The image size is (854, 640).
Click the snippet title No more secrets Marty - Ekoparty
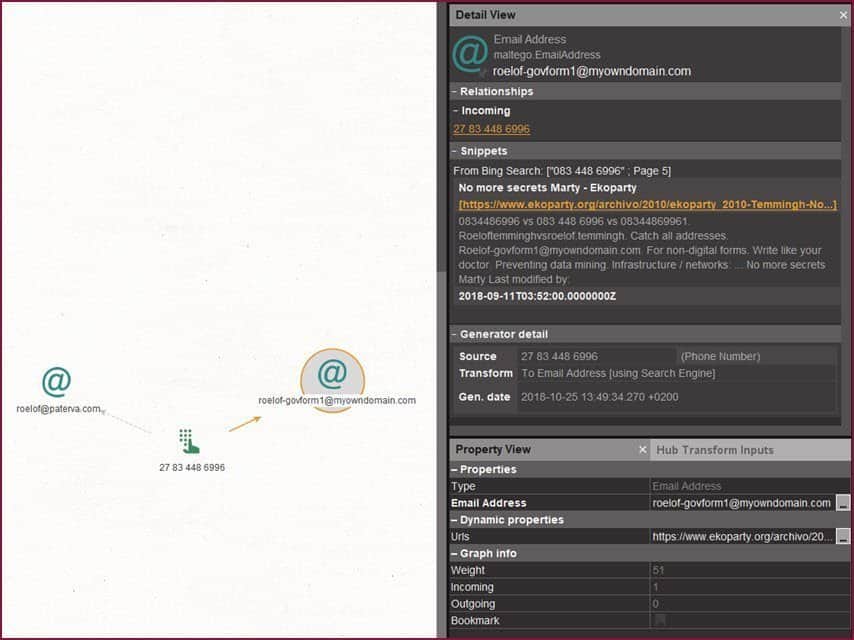[547, 188]
